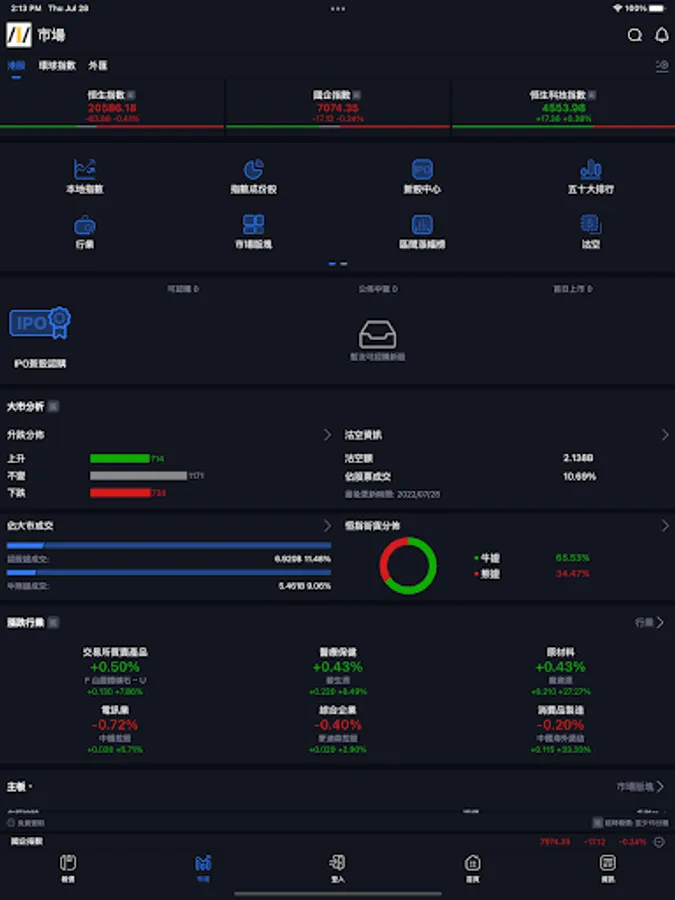Tap the empty inbox tray icon

(x=377, y=335)
